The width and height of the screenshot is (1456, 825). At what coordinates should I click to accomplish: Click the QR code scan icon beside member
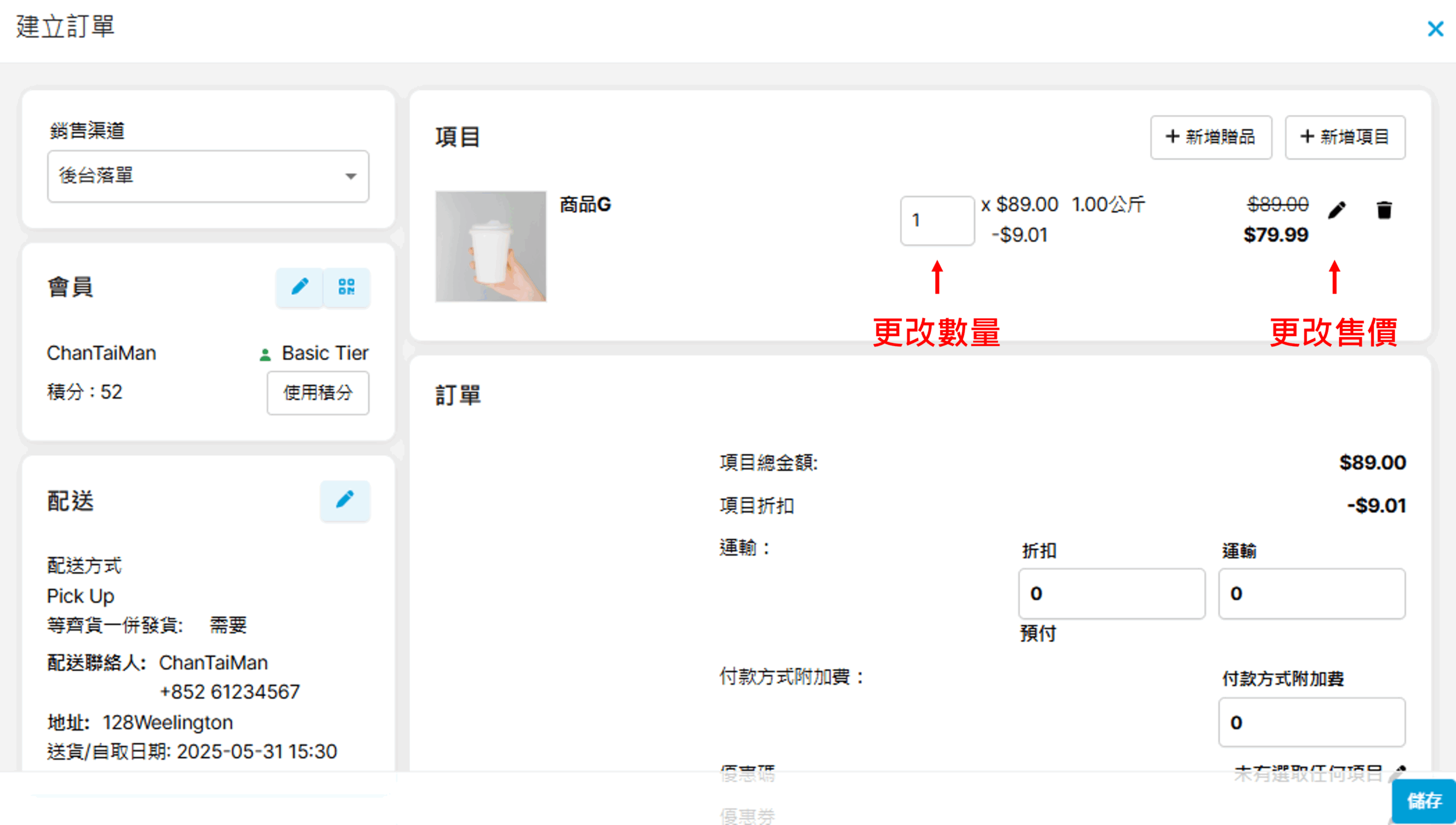click(x=346, y=287)
